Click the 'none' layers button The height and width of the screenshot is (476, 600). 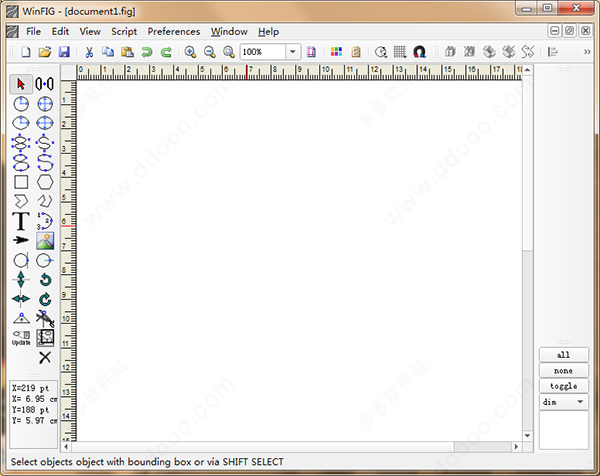point(564,370)
